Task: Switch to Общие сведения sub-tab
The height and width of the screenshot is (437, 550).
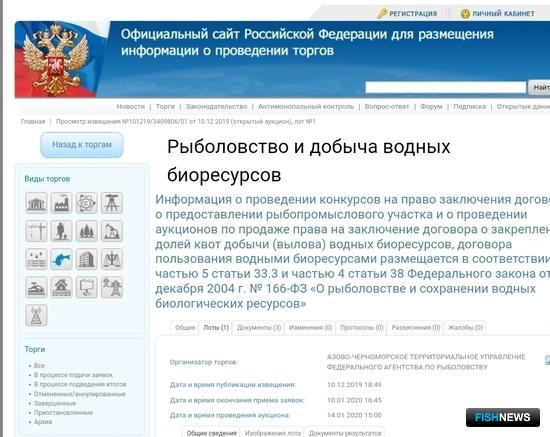Action: 212,433
